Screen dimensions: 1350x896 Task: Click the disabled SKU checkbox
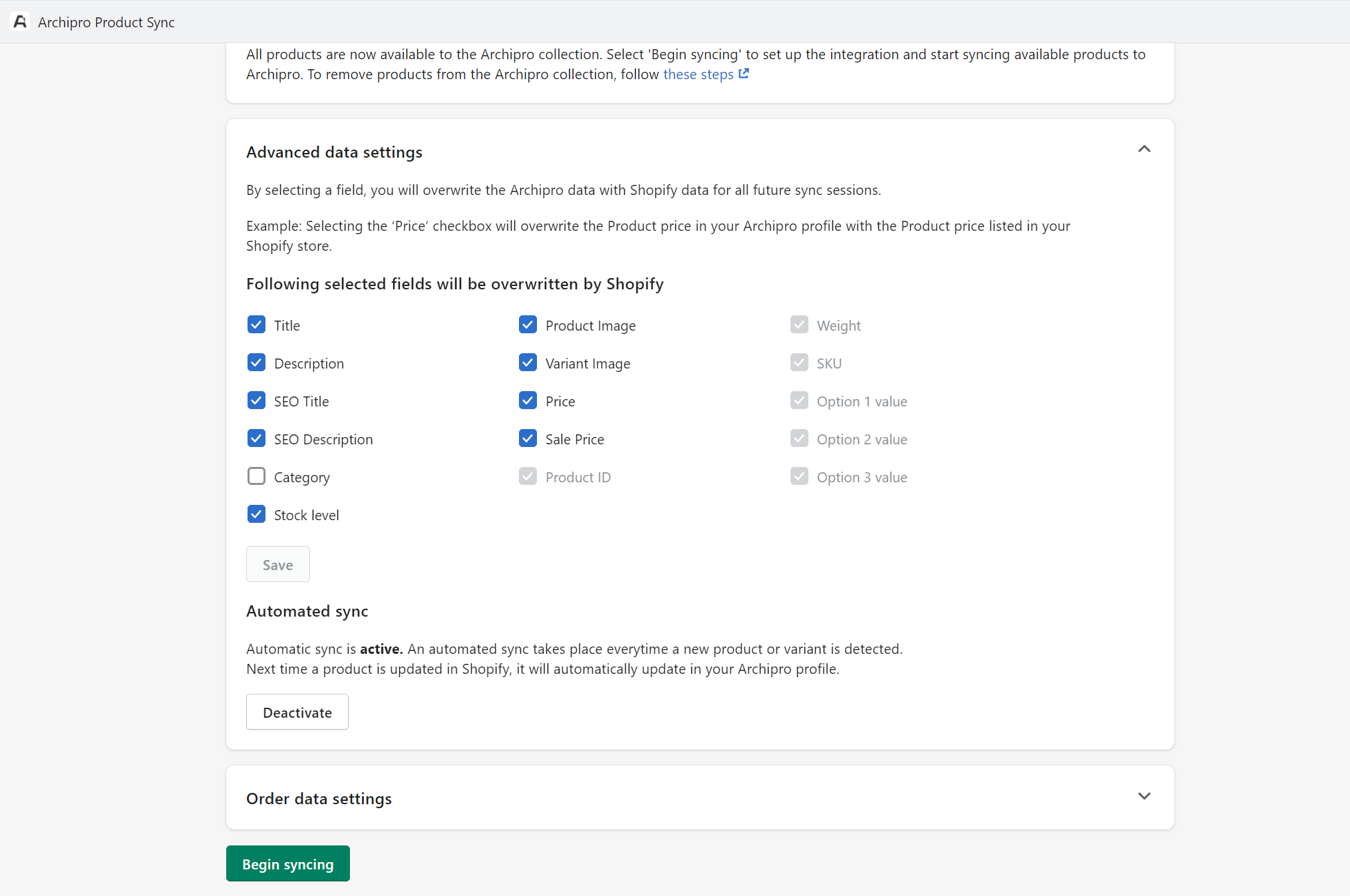pos(799,363)
